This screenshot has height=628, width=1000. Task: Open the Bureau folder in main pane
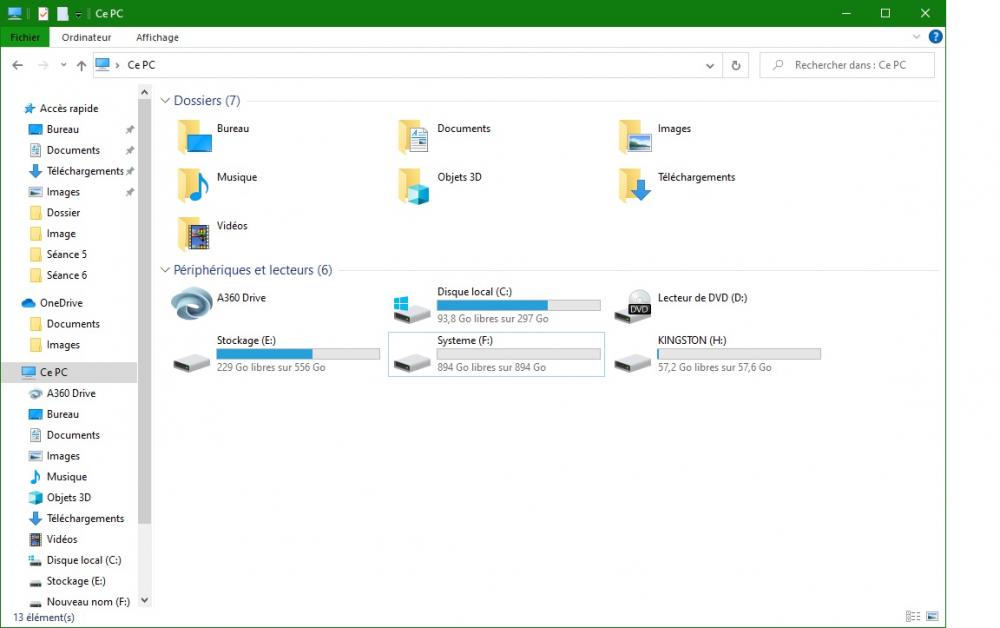[x=214, y=136]
